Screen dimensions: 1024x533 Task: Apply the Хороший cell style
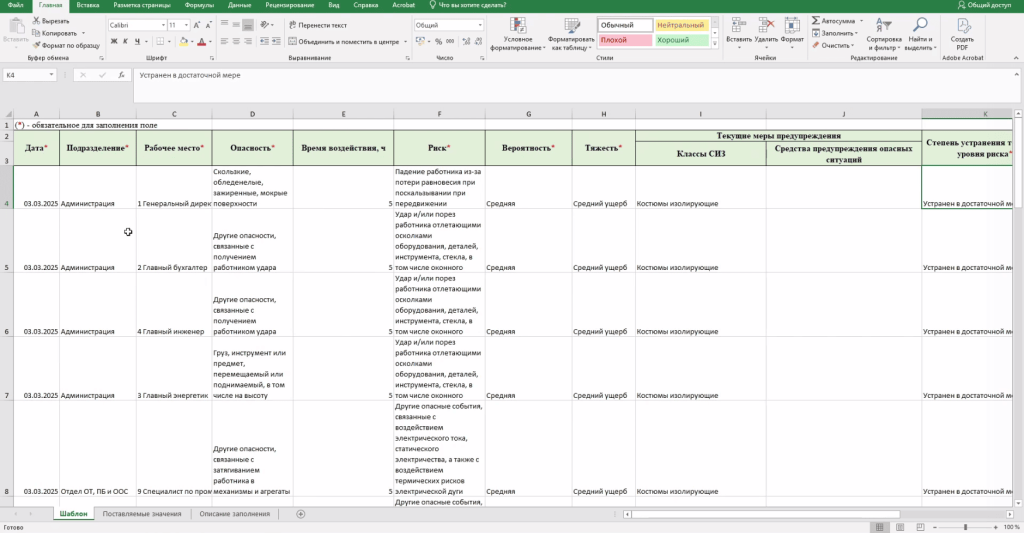pos(680,40)
